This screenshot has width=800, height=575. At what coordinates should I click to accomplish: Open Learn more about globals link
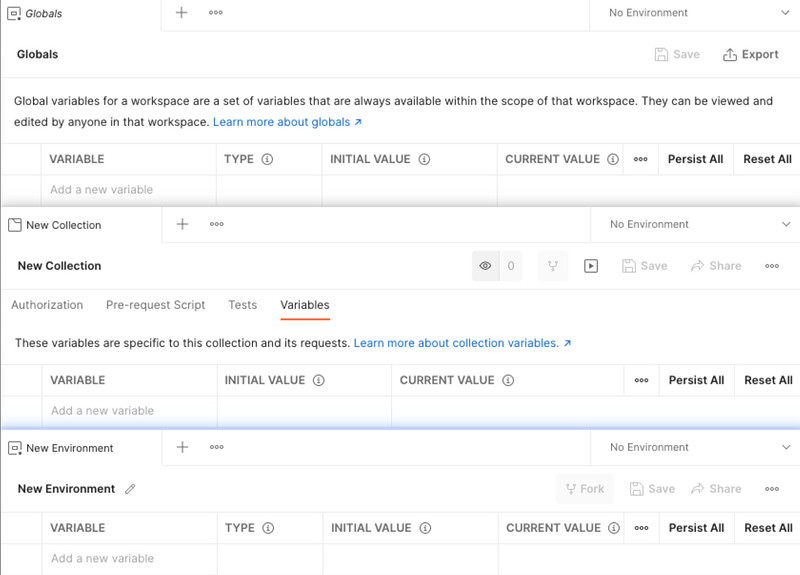[x=287, y=122]
